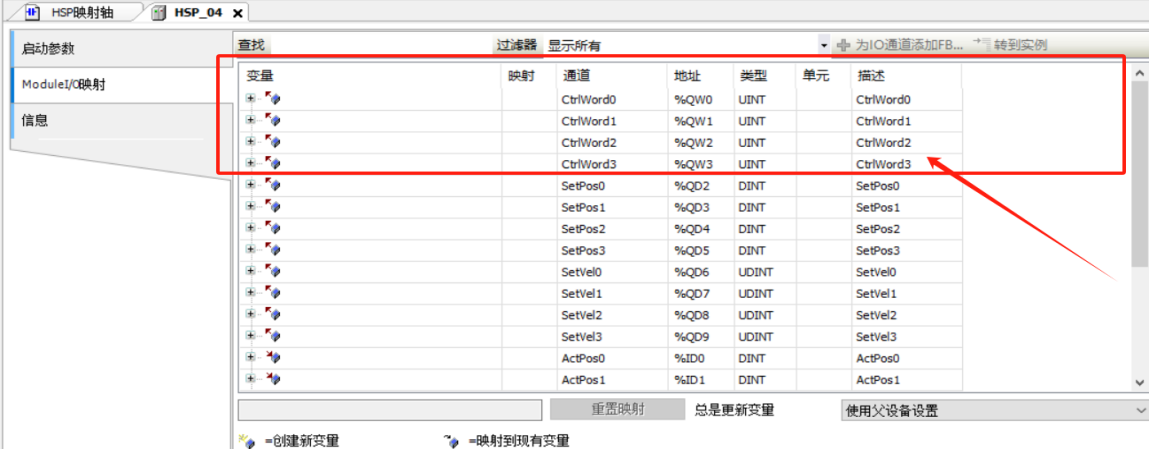This screenshot has width=1149, height=449.
Task: Click the output channel icon for SetPos0
Action: pyautogui.click(x=273, y=185)
